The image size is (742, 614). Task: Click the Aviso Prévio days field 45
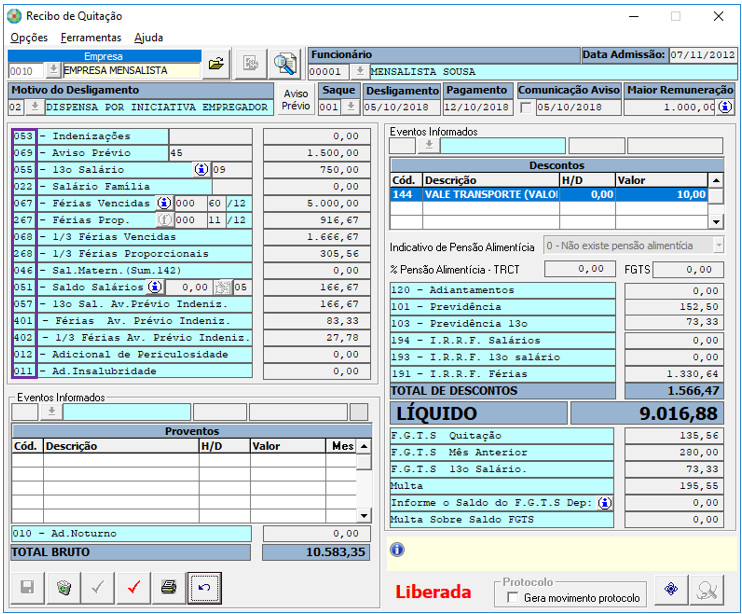(x=211, y=153)
